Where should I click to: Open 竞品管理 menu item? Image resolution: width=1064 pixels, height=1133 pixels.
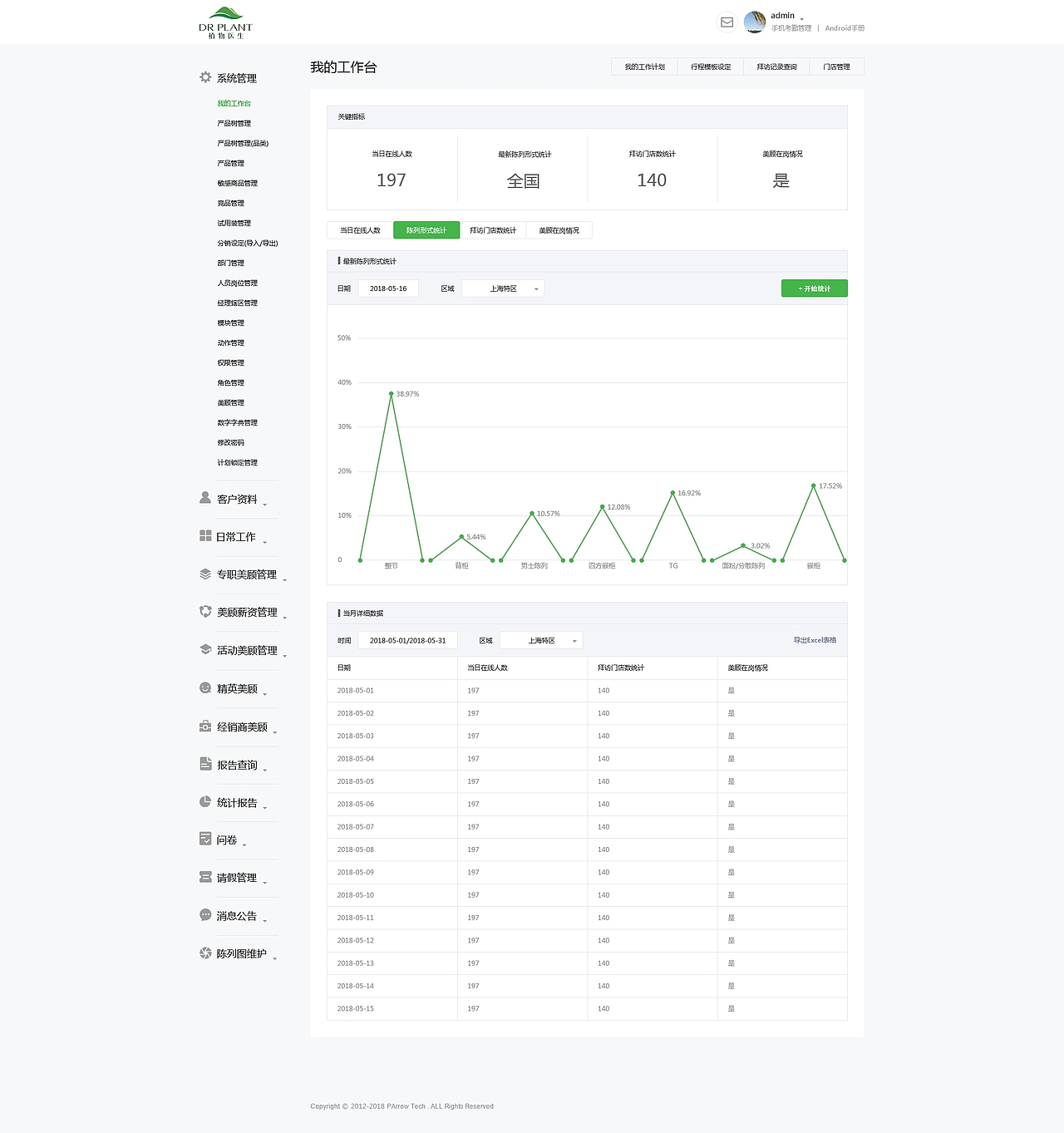pyautogui.click(x=230, y=203)
